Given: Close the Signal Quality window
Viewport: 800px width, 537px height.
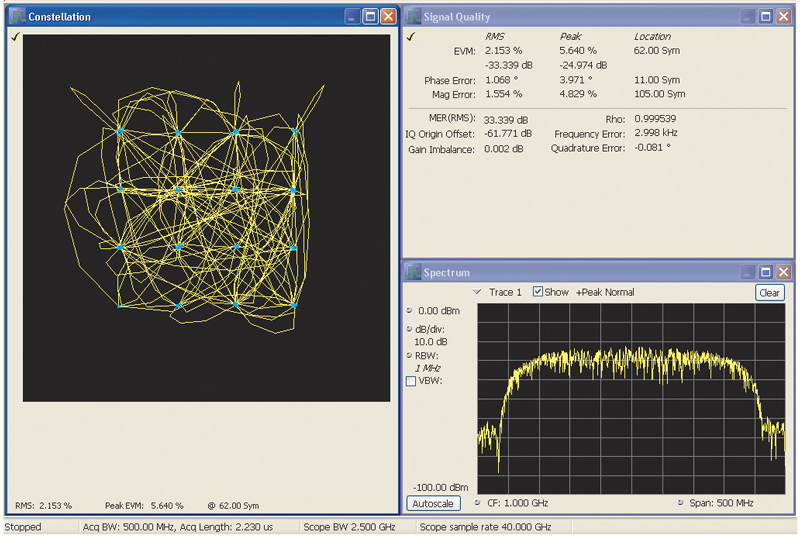Looking at the screenshot, I should [x=783, y=17].
